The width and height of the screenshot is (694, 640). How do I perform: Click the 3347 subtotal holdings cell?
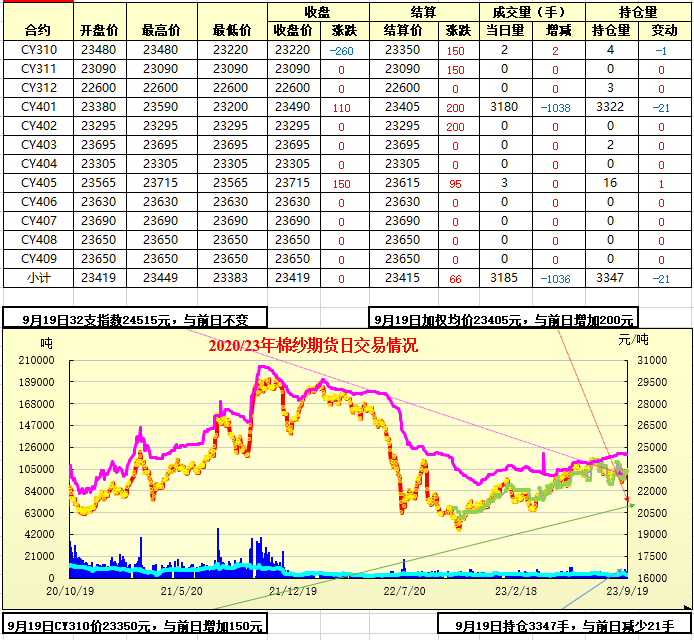pyautogui.click(x=610, y=278)
